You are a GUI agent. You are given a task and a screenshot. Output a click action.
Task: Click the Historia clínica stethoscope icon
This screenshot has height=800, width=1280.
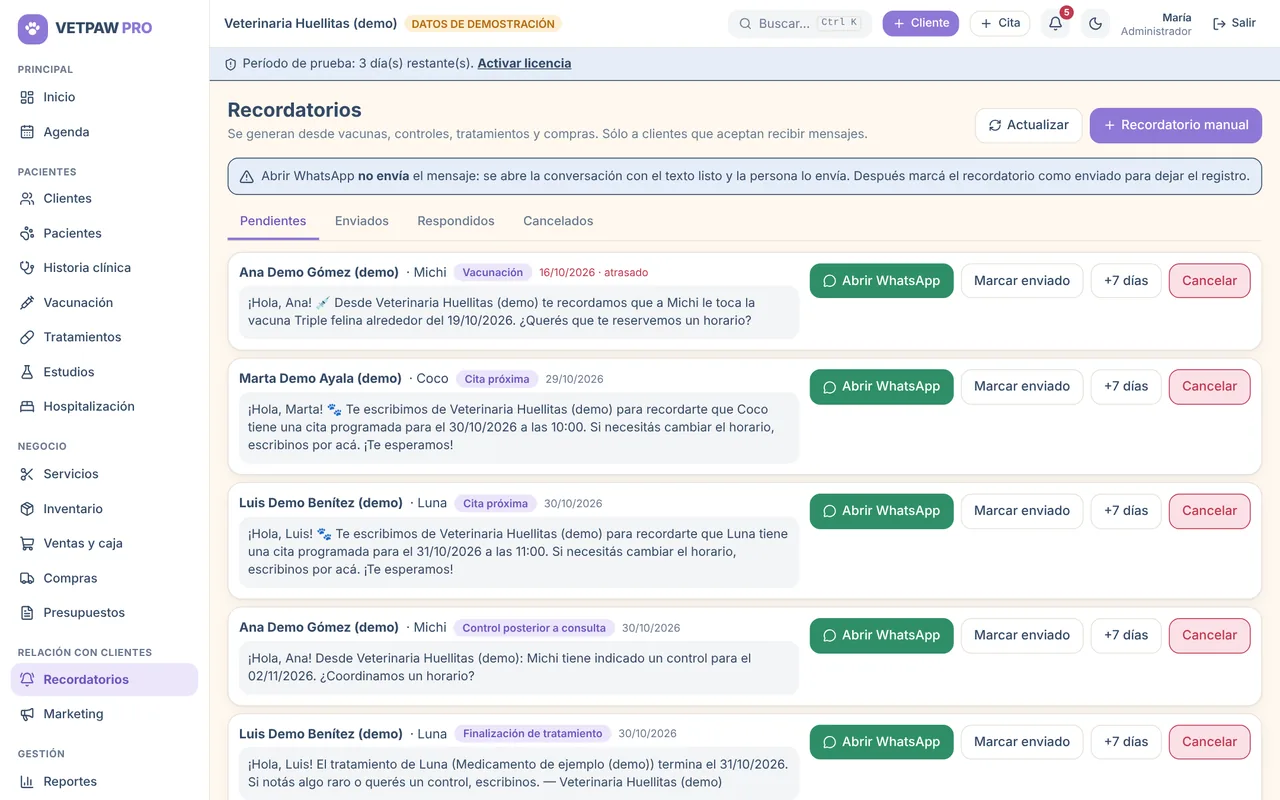27,268
